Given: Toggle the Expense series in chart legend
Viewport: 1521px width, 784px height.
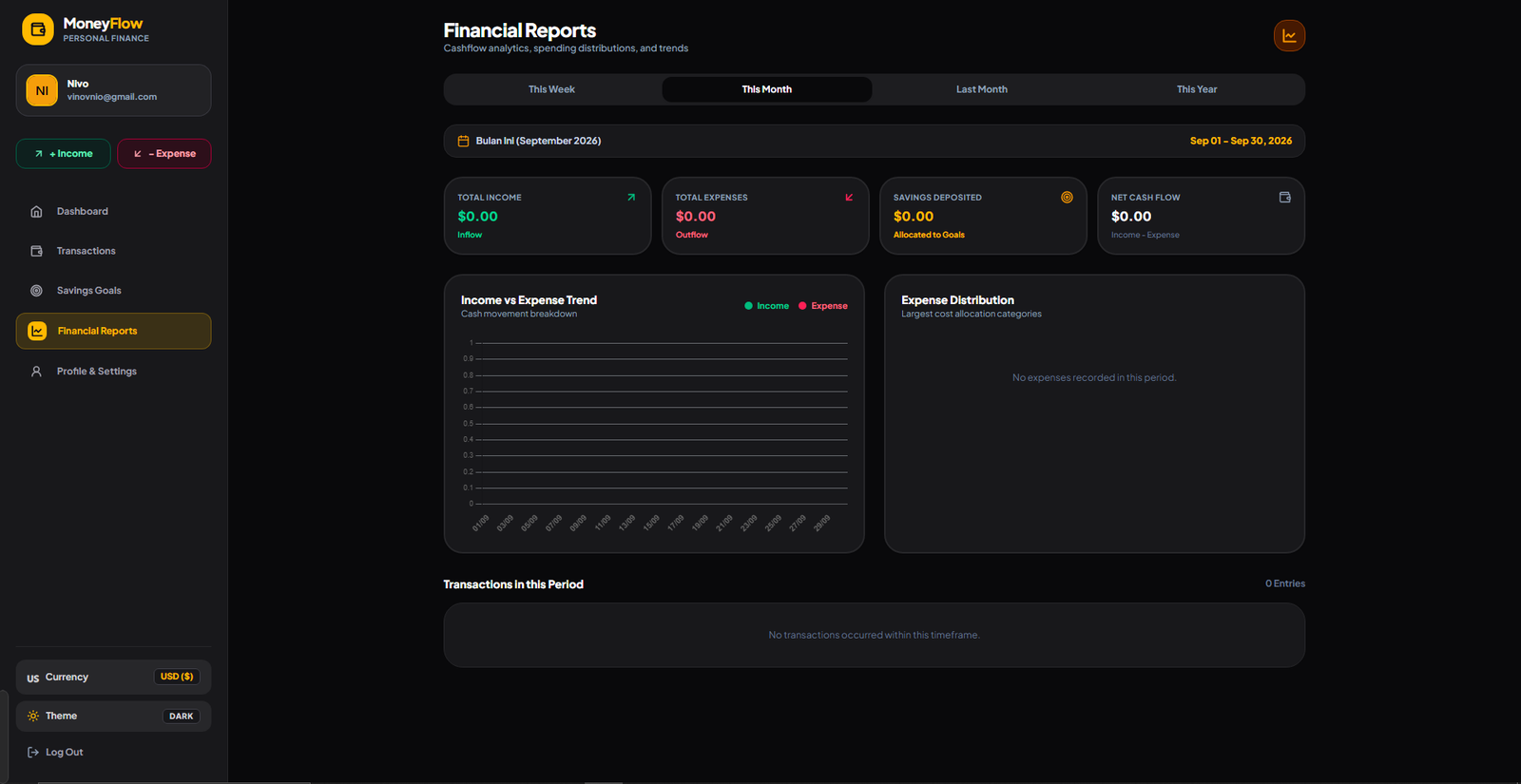Looking at the screenshot, I should (822, 306).
